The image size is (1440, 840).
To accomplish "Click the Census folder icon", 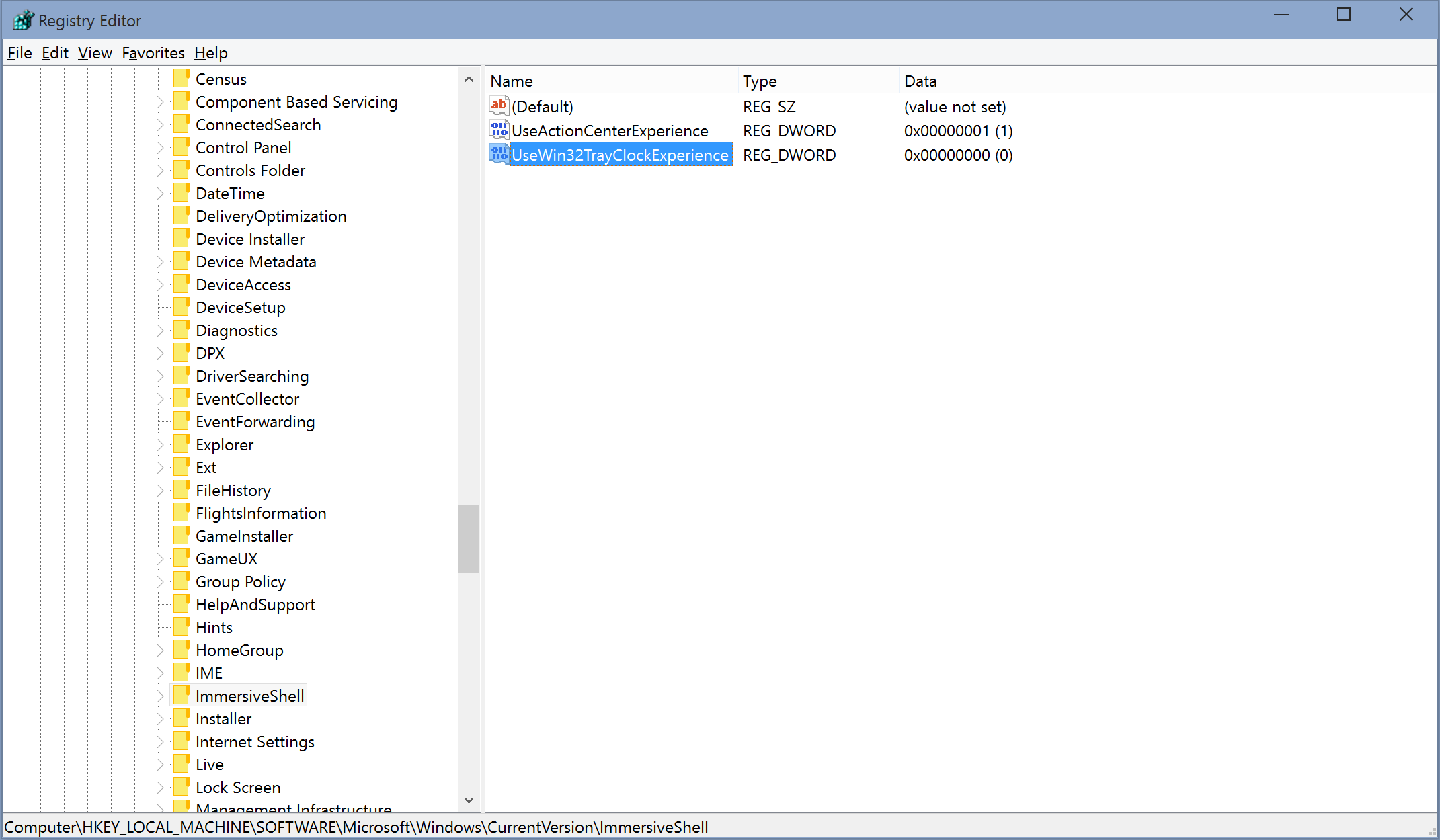I will pos(181,79).
